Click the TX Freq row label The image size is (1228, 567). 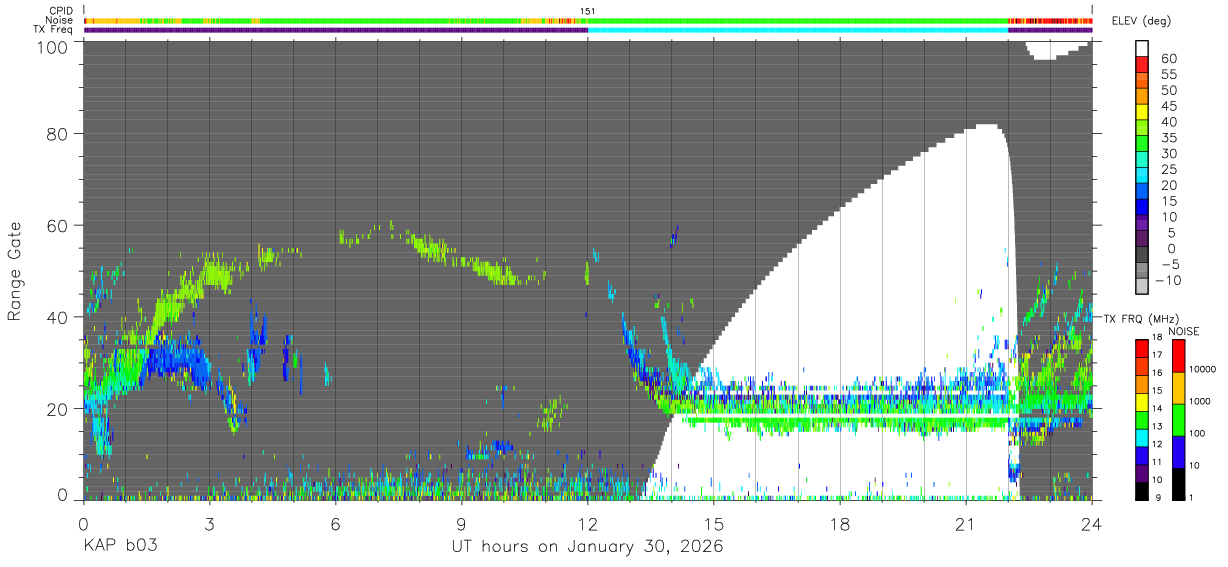53,29
